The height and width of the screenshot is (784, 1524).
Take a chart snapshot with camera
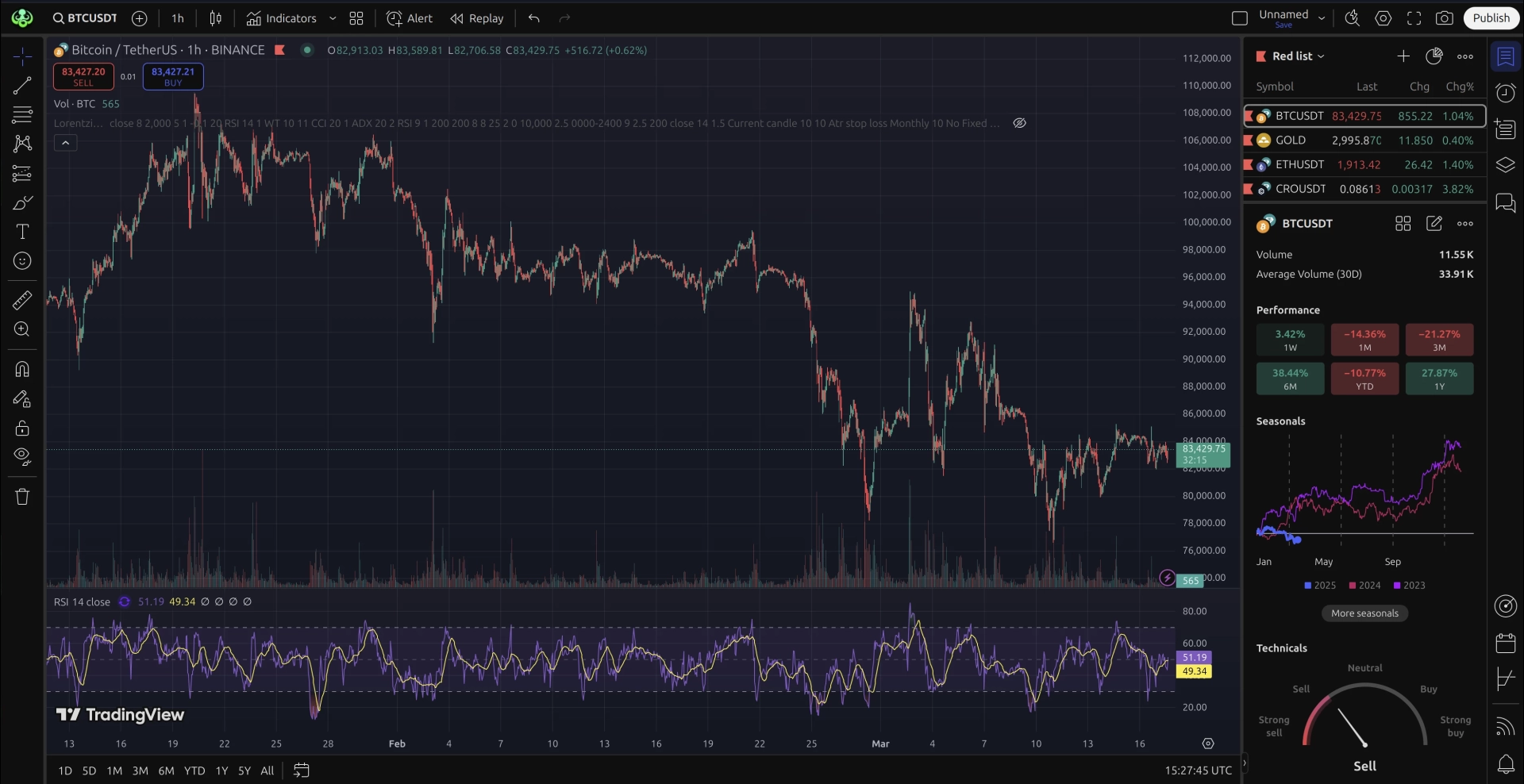pyautogui.click(x=1445, y=17)
